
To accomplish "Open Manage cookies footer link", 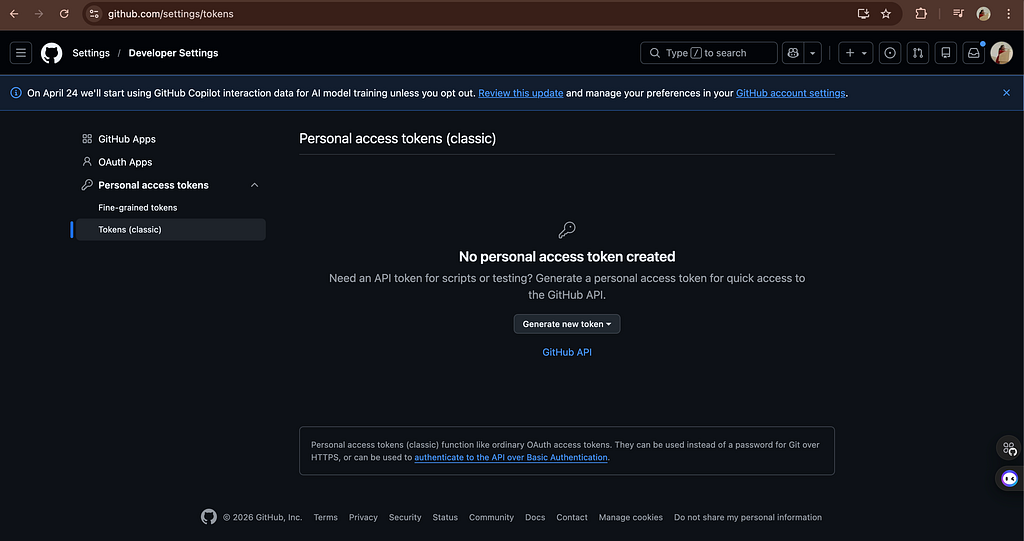I will (631, 517).
